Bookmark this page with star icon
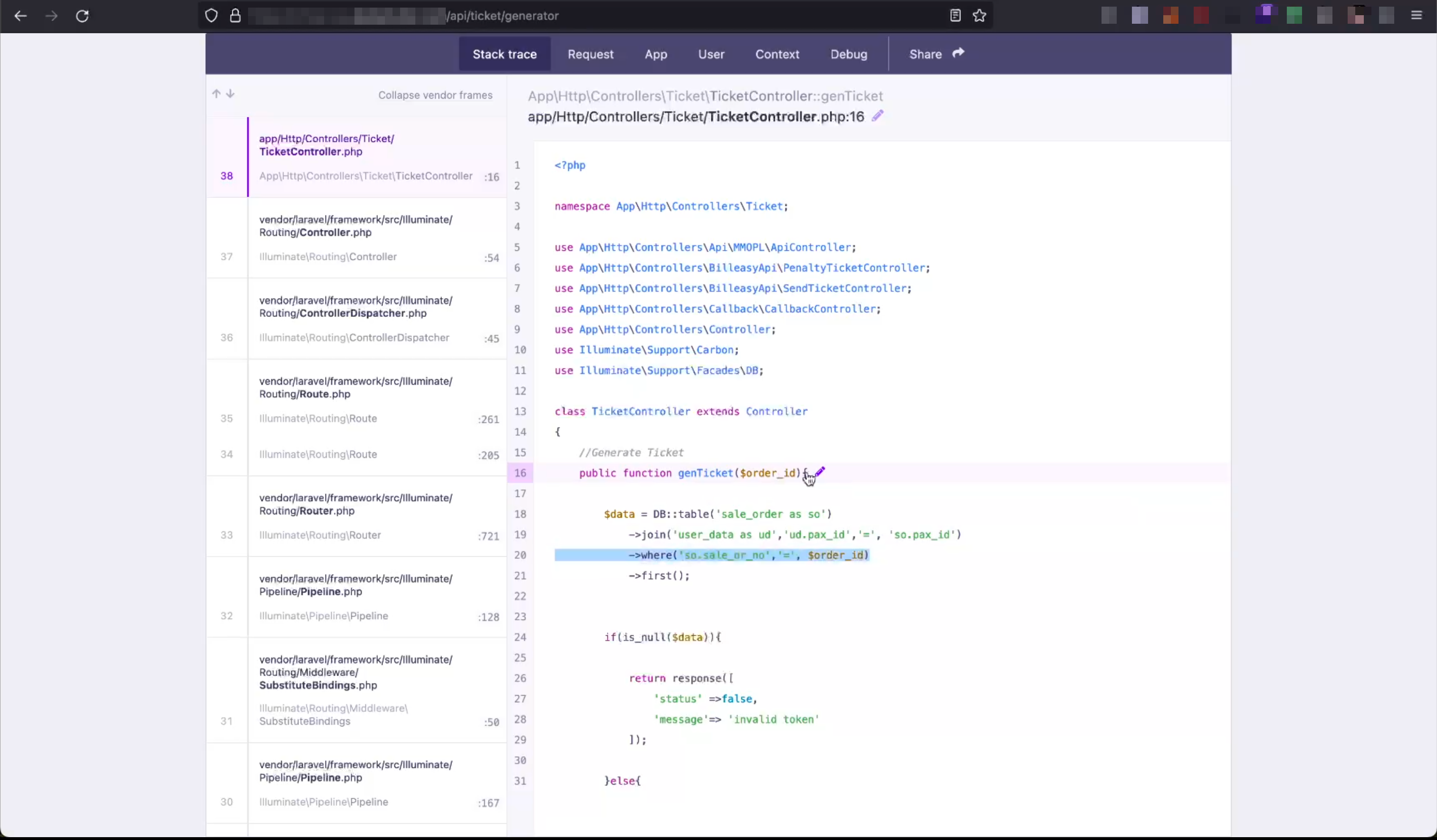This screenshot has height=840, width=1437. [979, 16]
